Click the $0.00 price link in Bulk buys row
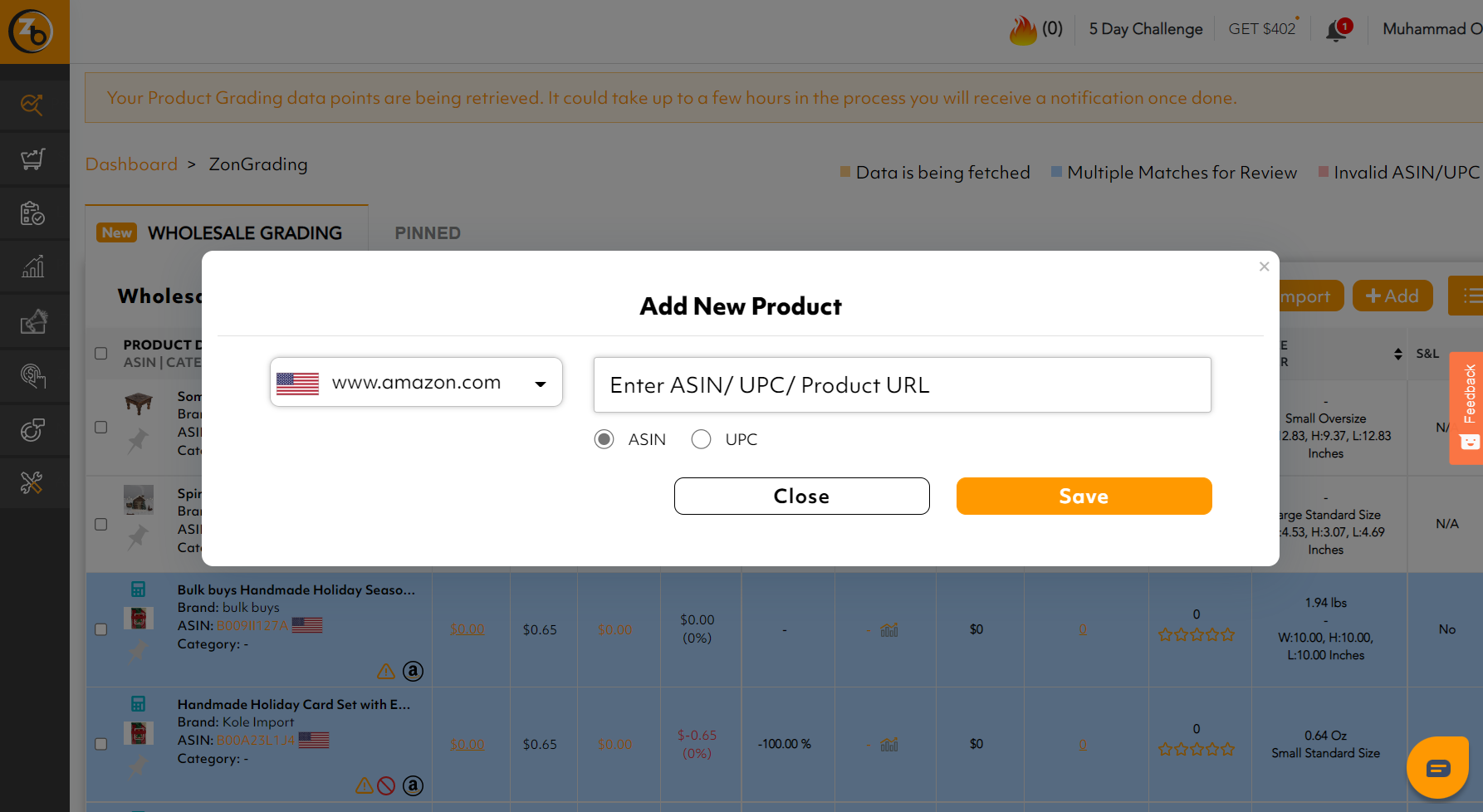 [x=467, y=629]
